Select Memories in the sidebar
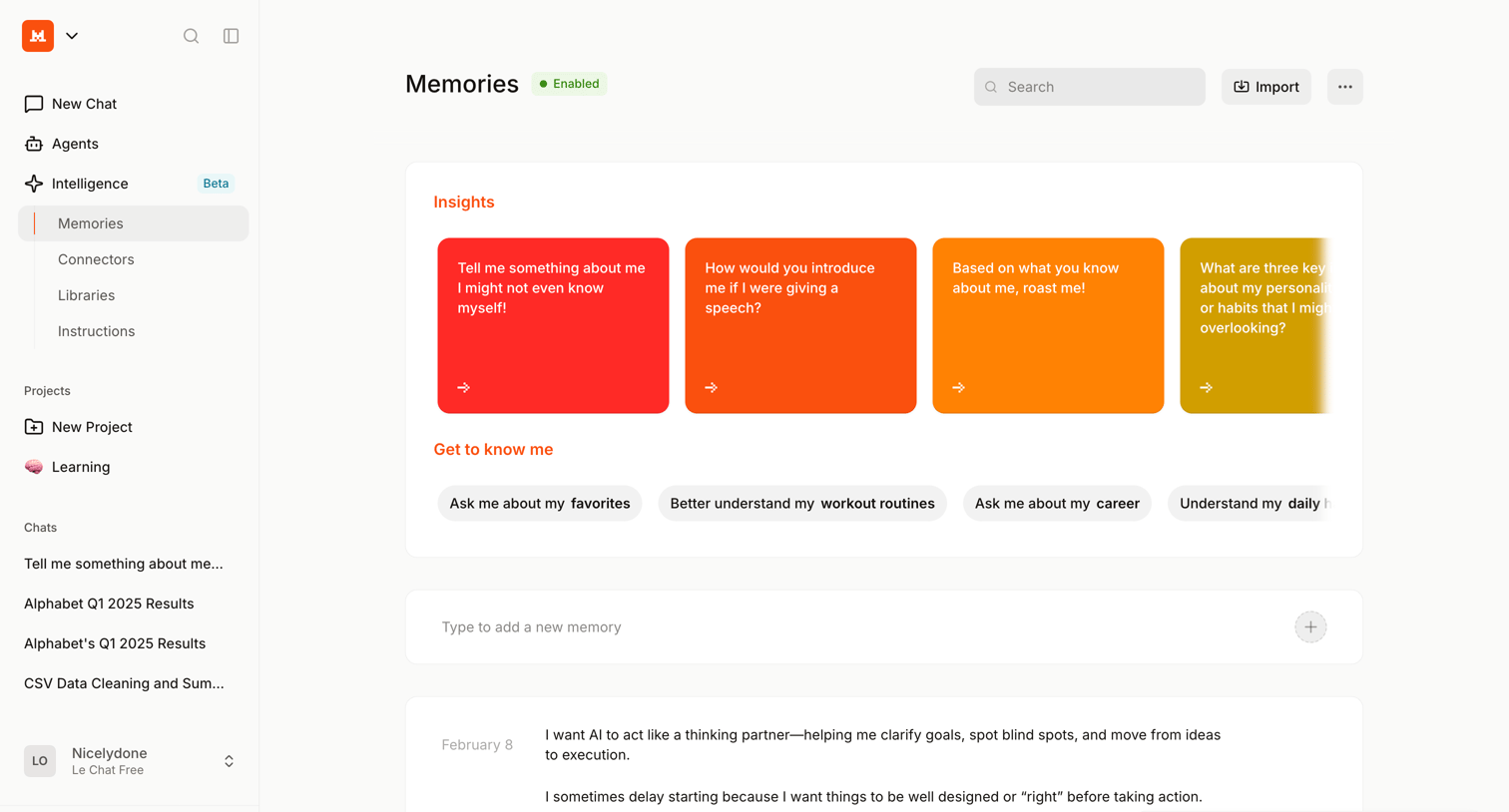Screen dimensions: 1509x812 (133, 223)
